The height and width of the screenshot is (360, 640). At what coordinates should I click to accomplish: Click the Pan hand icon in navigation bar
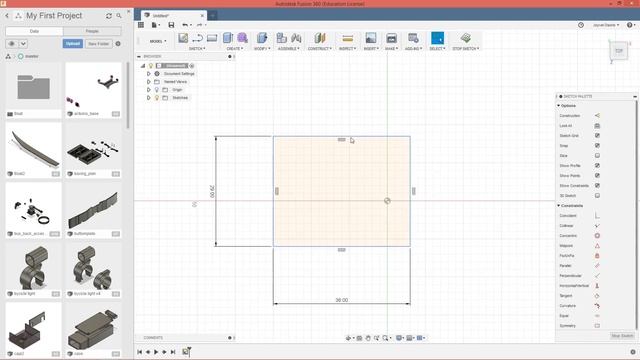tap(368, 338)
